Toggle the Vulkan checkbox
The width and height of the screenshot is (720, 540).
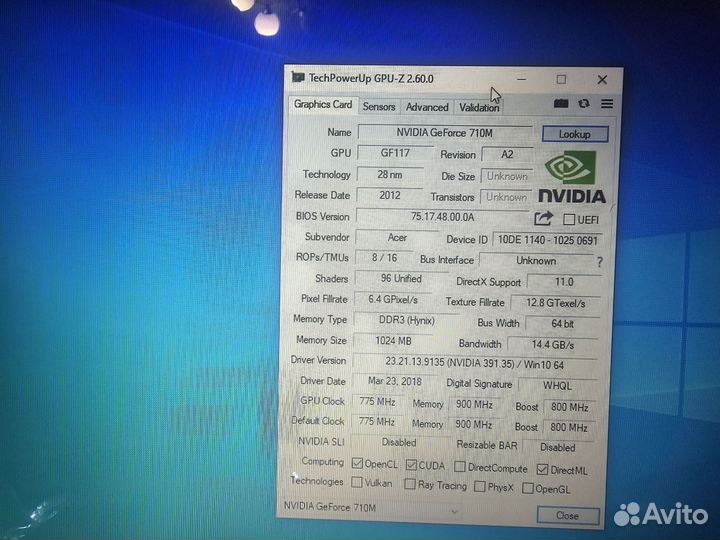point(356,482)
